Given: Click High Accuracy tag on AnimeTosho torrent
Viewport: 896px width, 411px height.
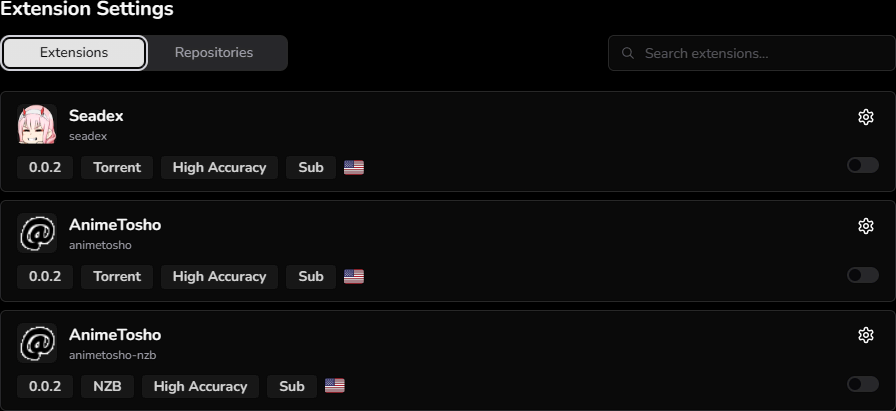Looking at the screenshot, I should (x=219, y=276).
